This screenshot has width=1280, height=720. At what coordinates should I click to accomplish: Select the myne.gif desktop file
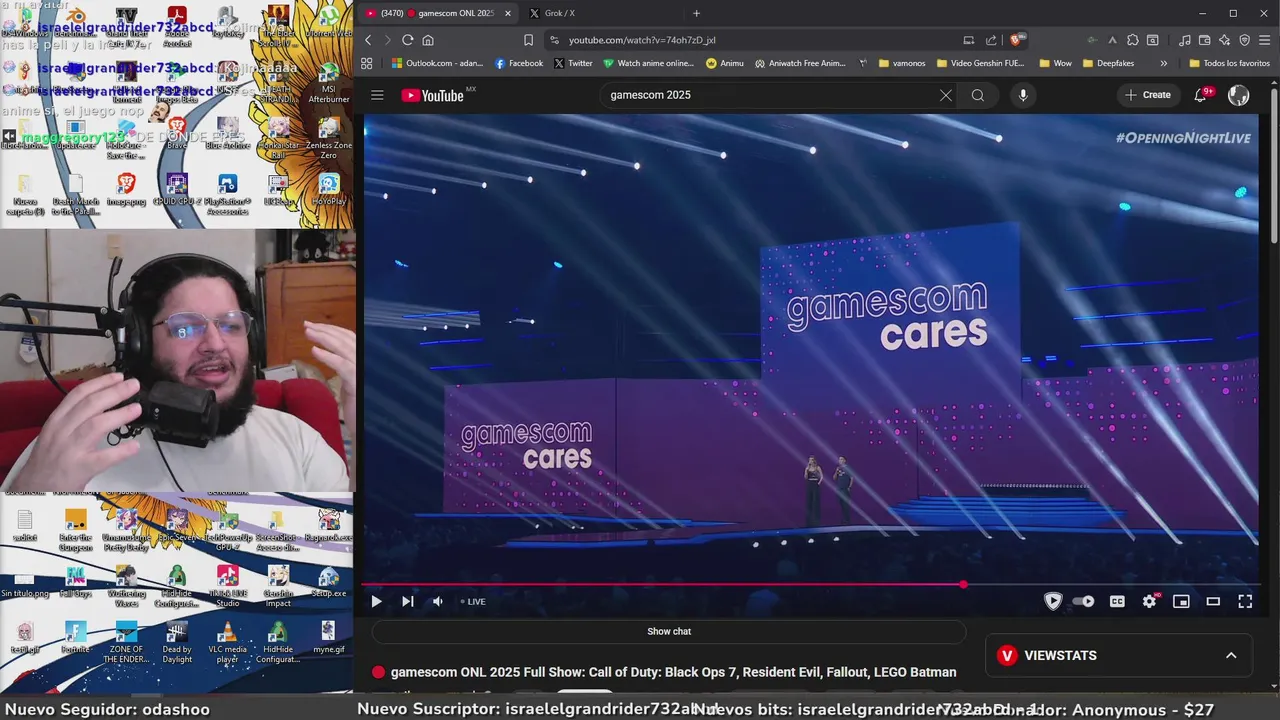pyautogui.click(x=328, y=638)
